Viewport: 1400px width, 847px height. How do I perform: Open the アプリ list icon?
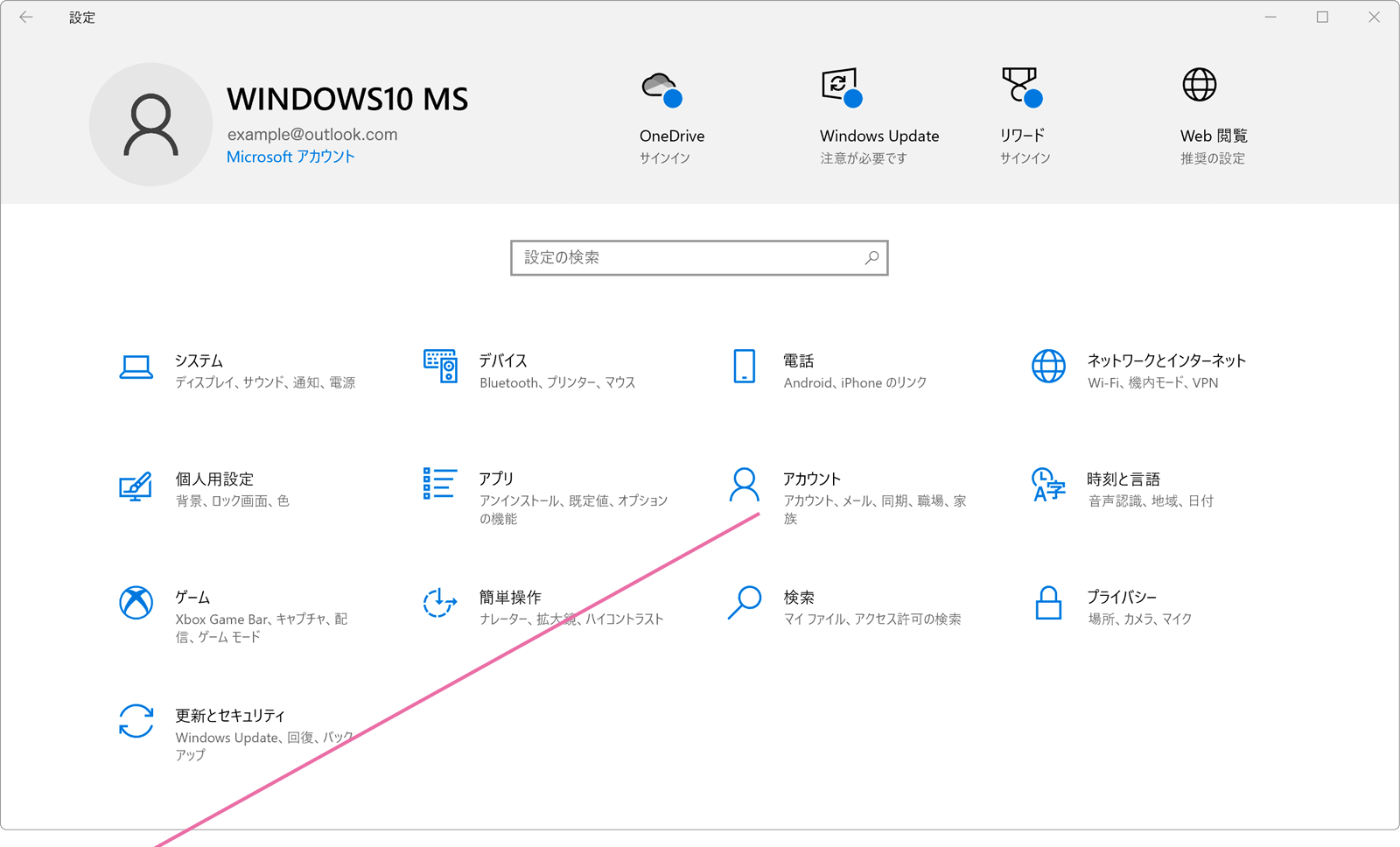pos(440,483)
